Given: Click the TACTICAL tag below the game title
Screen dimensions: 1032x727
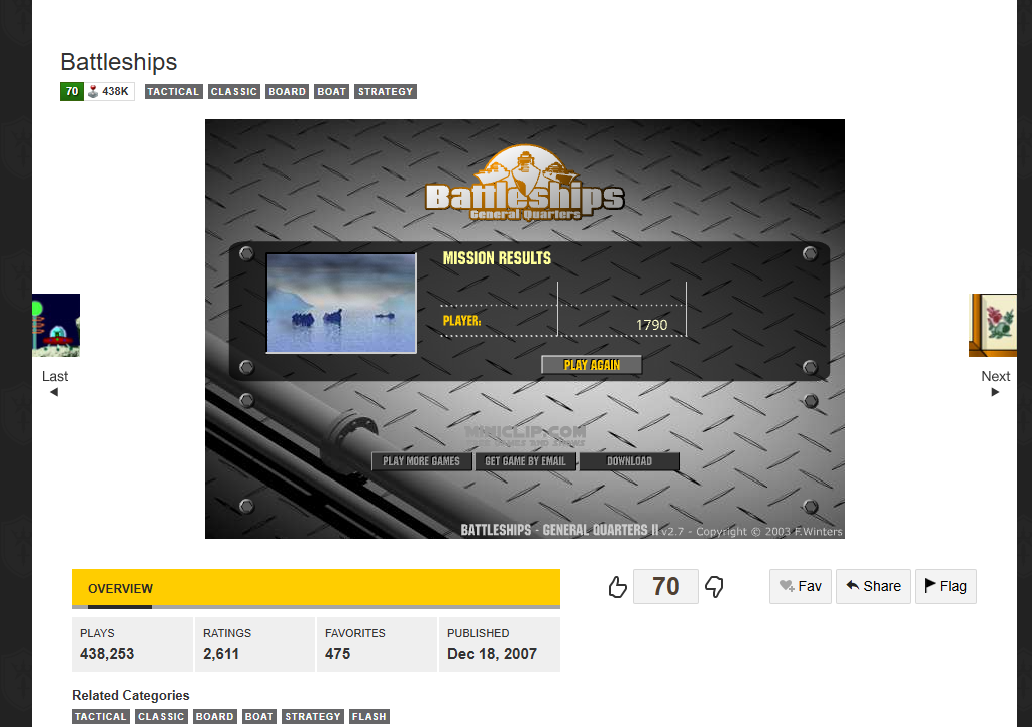Looking at the screenshot, I should click(x=174, y=92).
